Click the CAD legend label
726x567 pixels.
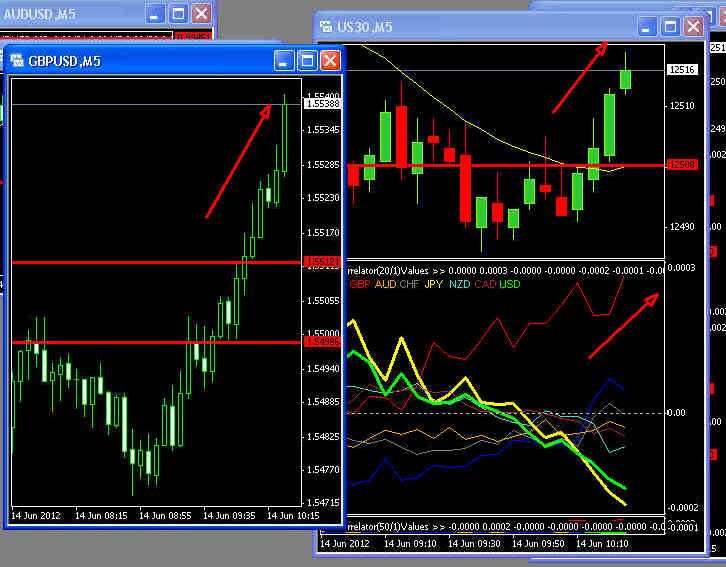point(485,284)
